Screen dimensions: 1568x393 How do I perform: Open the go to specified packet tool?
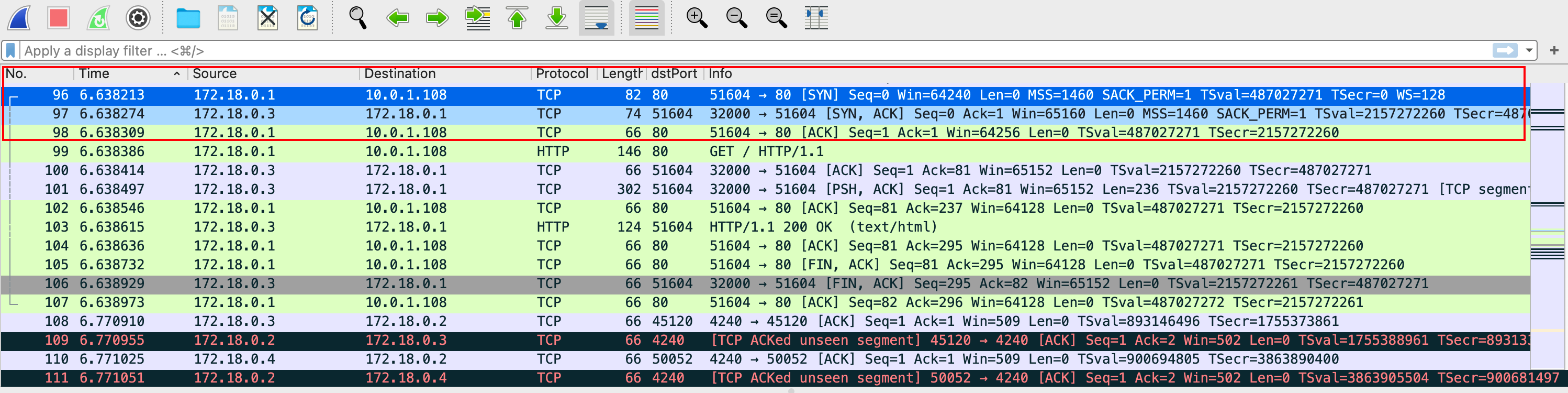click(x=477, y=18)
